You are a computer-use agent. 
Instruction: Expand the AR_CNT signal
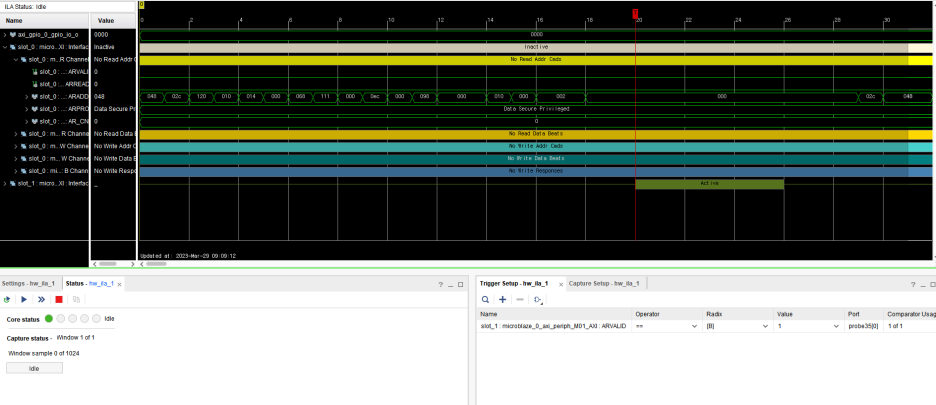[x=27, y=121]
